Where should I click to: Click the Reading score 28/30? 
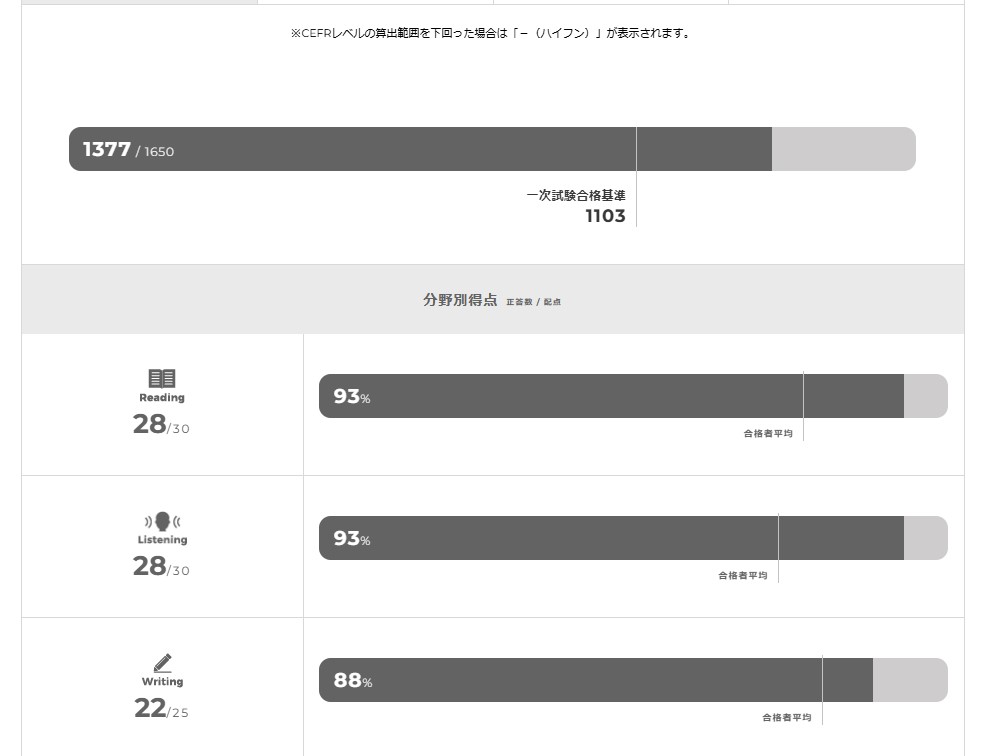161,424
